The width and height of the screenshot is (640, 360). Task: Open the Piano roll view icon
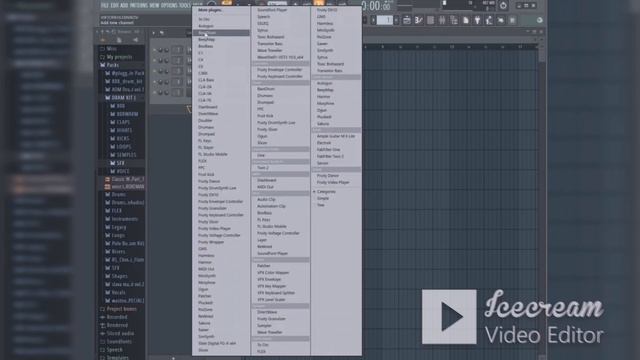click(x=418, y=20)
